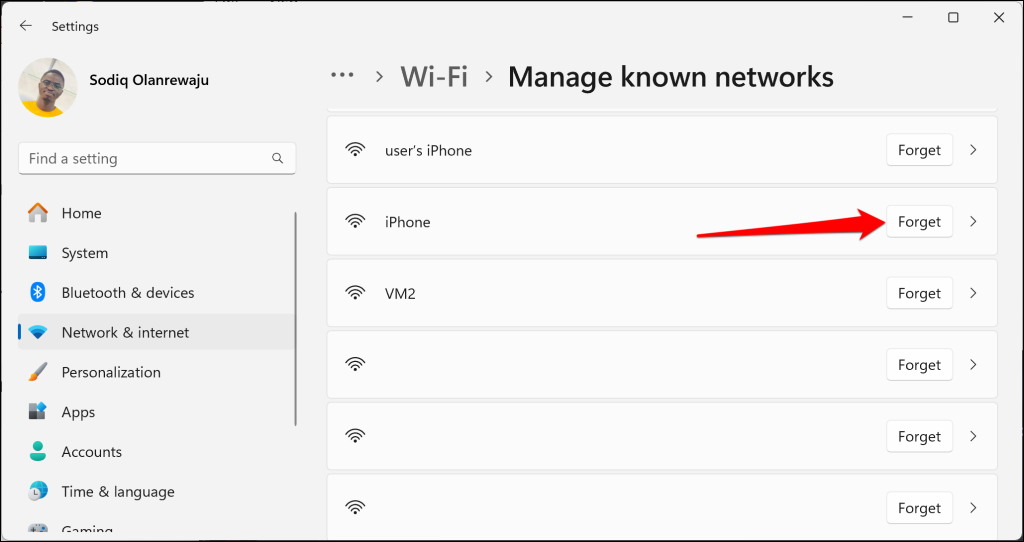Open the breadcrumb ellipsis menu

pos(343,76)
